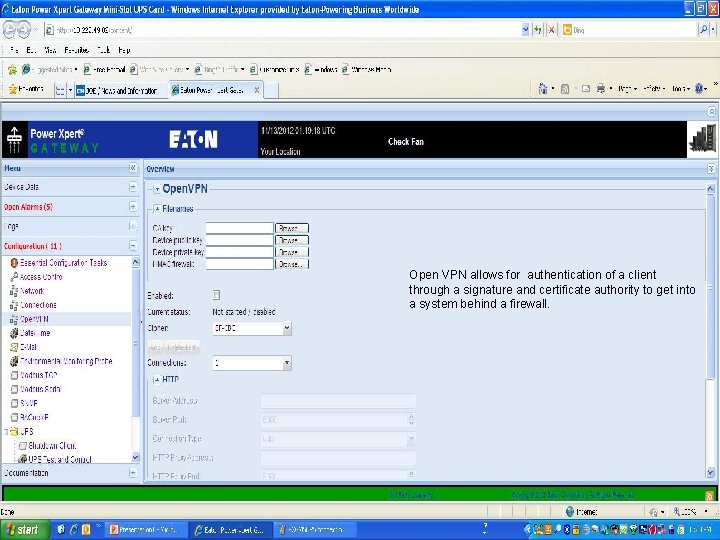Expand the Documentation section
Screen dimensions: 720x540
[x=133, y=472]
